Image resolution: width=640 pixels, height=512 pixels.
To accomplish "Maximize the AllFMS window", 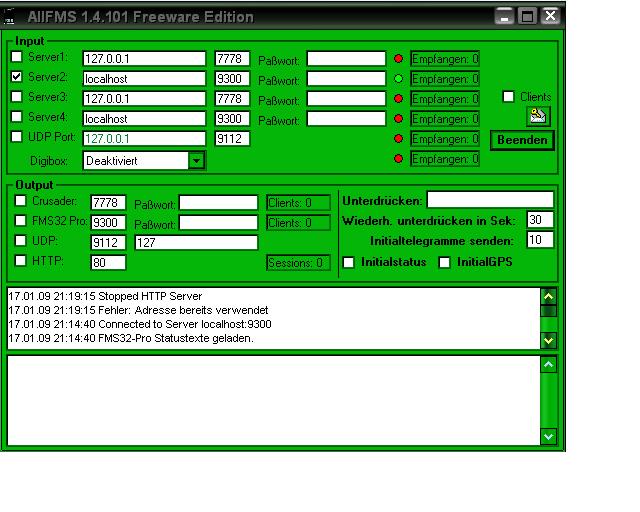I will 528,16.
